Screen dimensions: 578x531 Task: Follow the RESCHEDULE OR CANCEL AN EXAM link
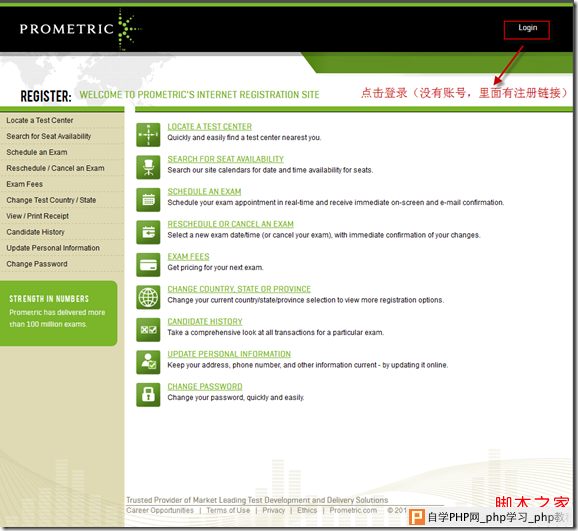point(230,224)
